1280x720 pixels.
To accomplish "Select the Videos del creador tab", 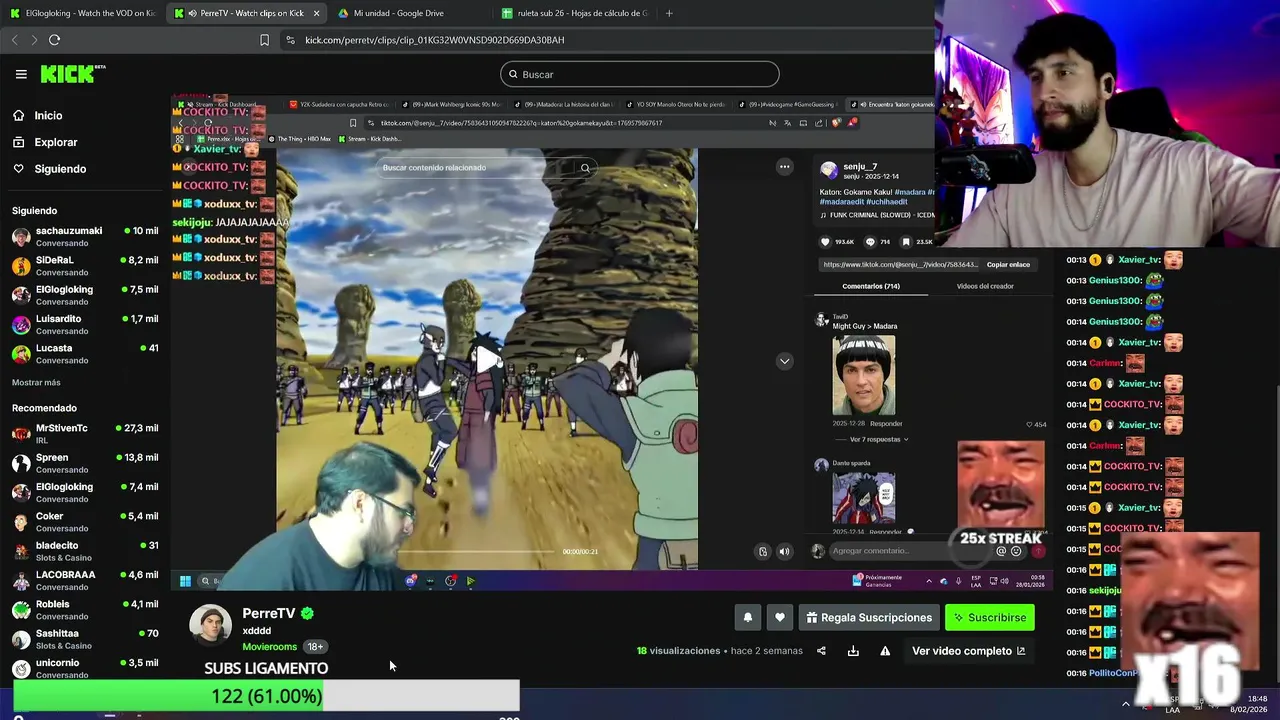I will [x=985, y=286].
